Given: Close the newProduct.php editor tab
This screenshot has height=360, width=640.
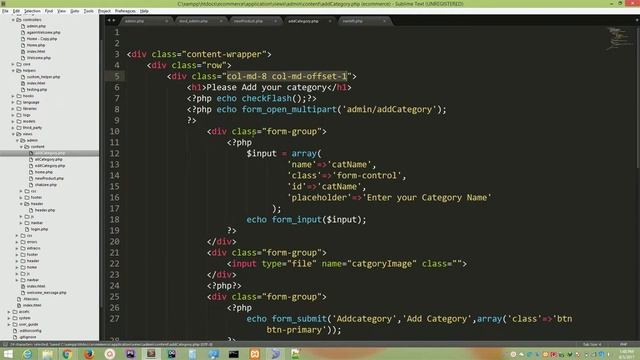Looking at the screenshot, I should [x=276, y=21].
